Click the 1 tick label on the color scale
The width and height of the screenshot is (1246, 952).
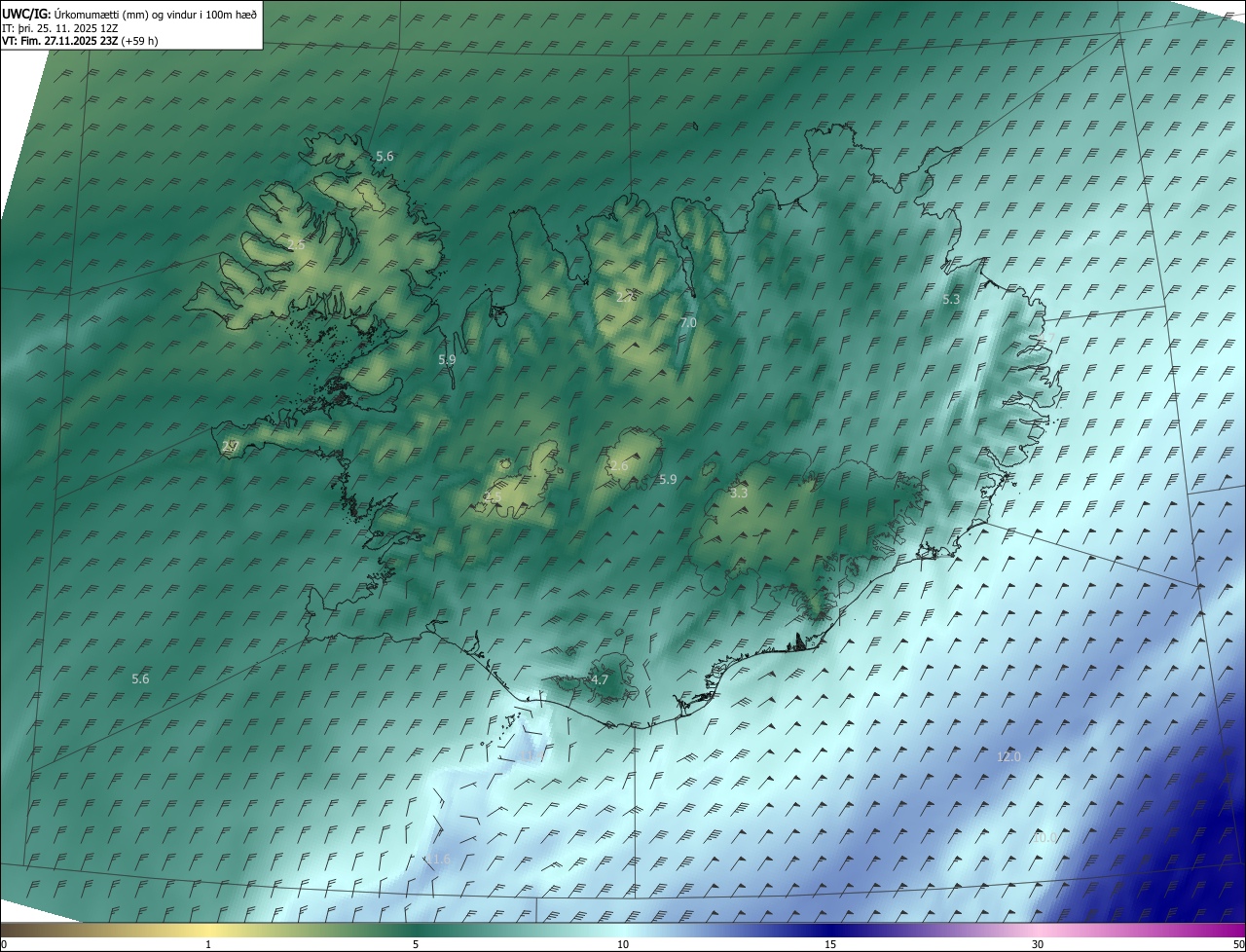(208, 945)
